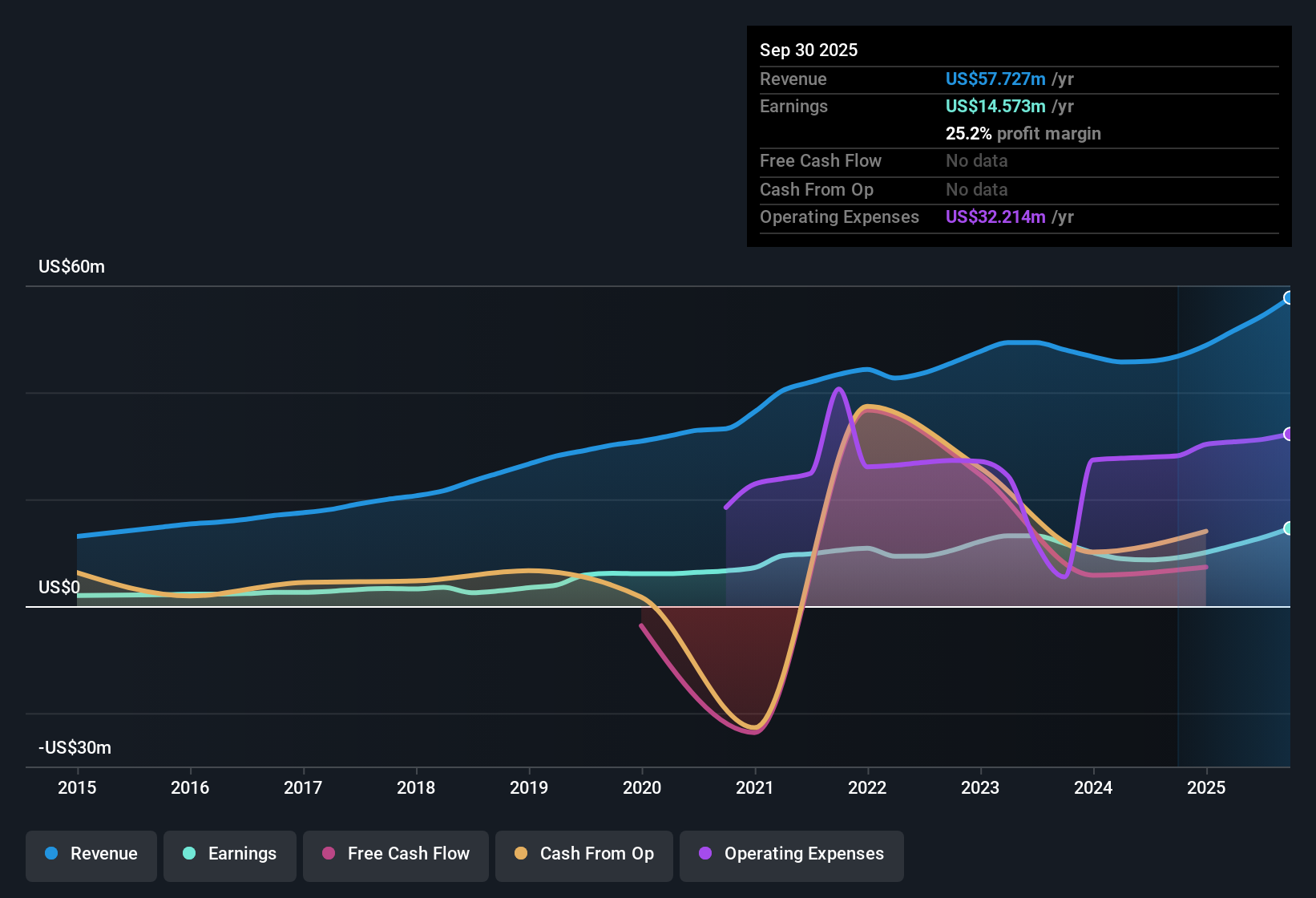The height and width of the screenshot is (898, 1316).
Task: Click the blue Revenue legend dot
Action: tap(50, 854)
